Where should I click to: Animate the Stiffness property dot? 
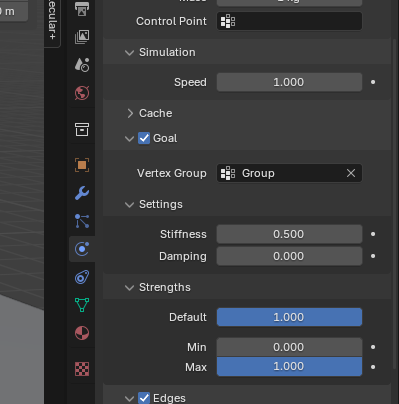373,234
